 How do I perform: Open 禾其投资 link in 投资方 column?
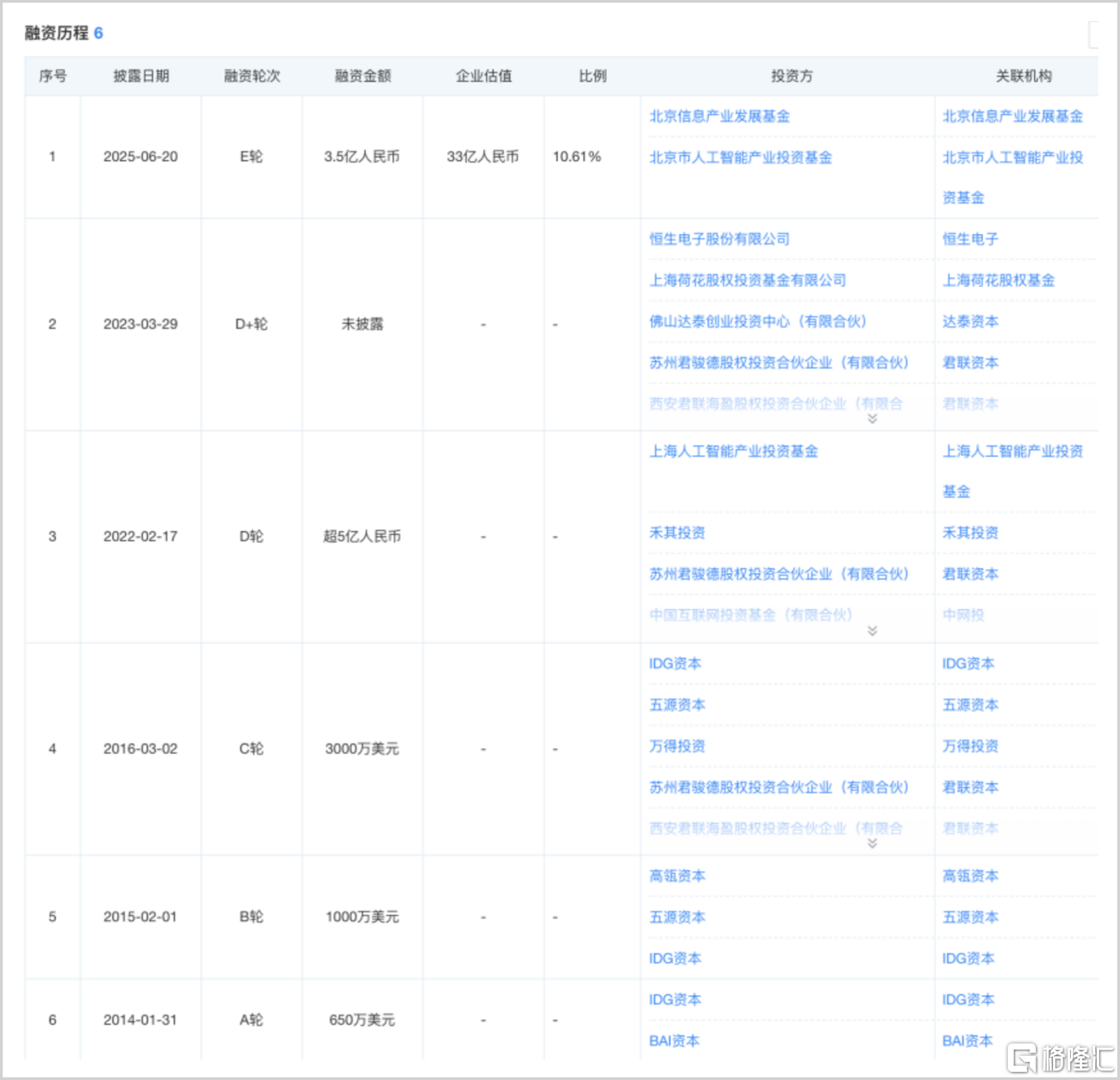pyautogui.click(x=677, y=533)
